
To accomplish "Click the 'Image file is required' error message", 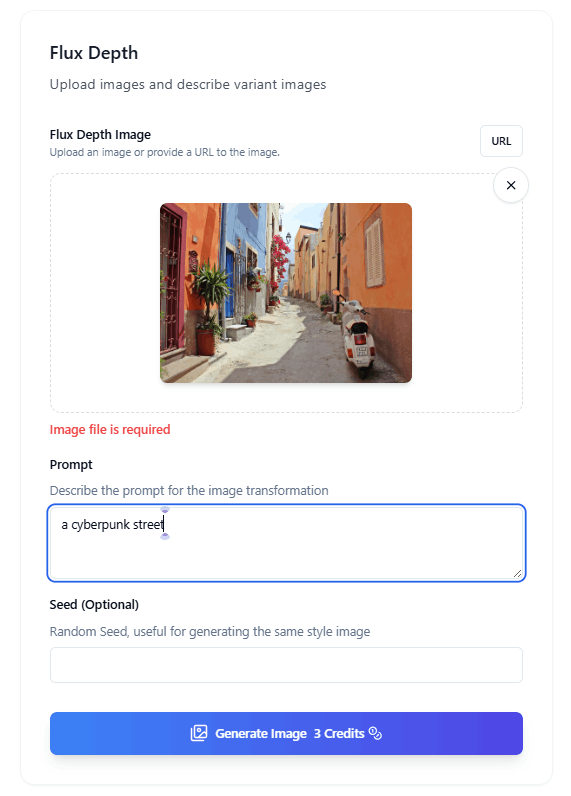I will pos(110,429).
